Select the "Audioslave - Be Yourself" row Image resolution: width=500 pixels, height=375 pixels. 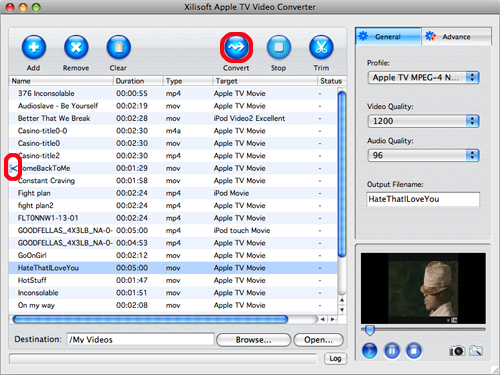pos(173,106)
